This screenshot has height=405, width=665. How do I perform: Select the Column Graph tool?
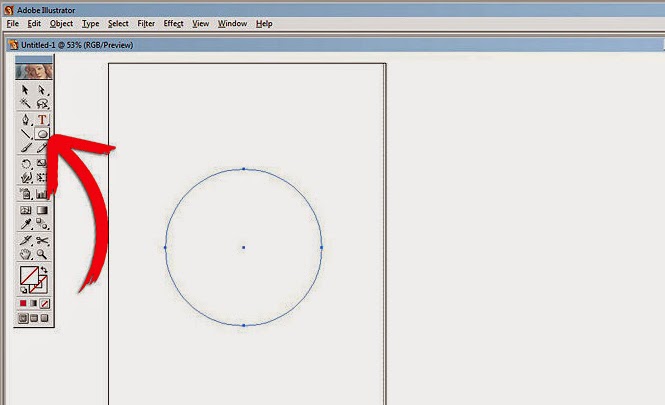pos(41,194)
